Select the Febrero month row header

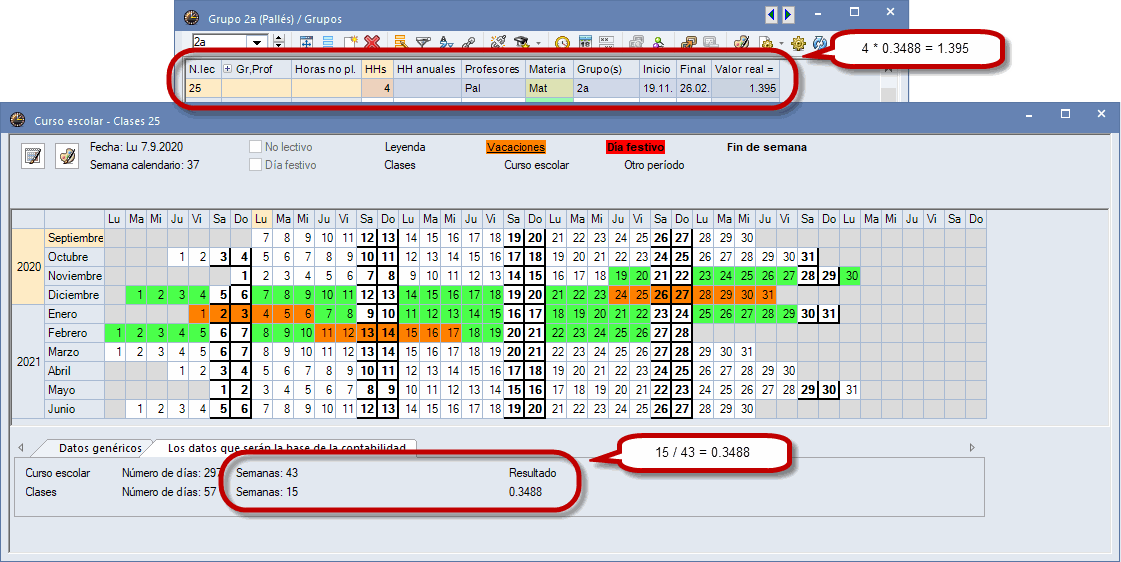(75, 332)
